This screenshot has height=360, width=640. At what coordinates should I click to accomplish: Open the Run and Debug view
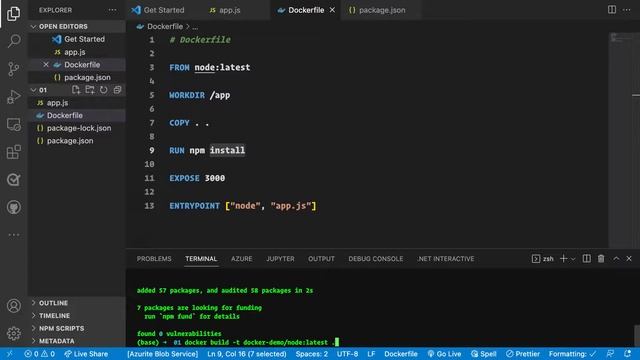(13, 97)
